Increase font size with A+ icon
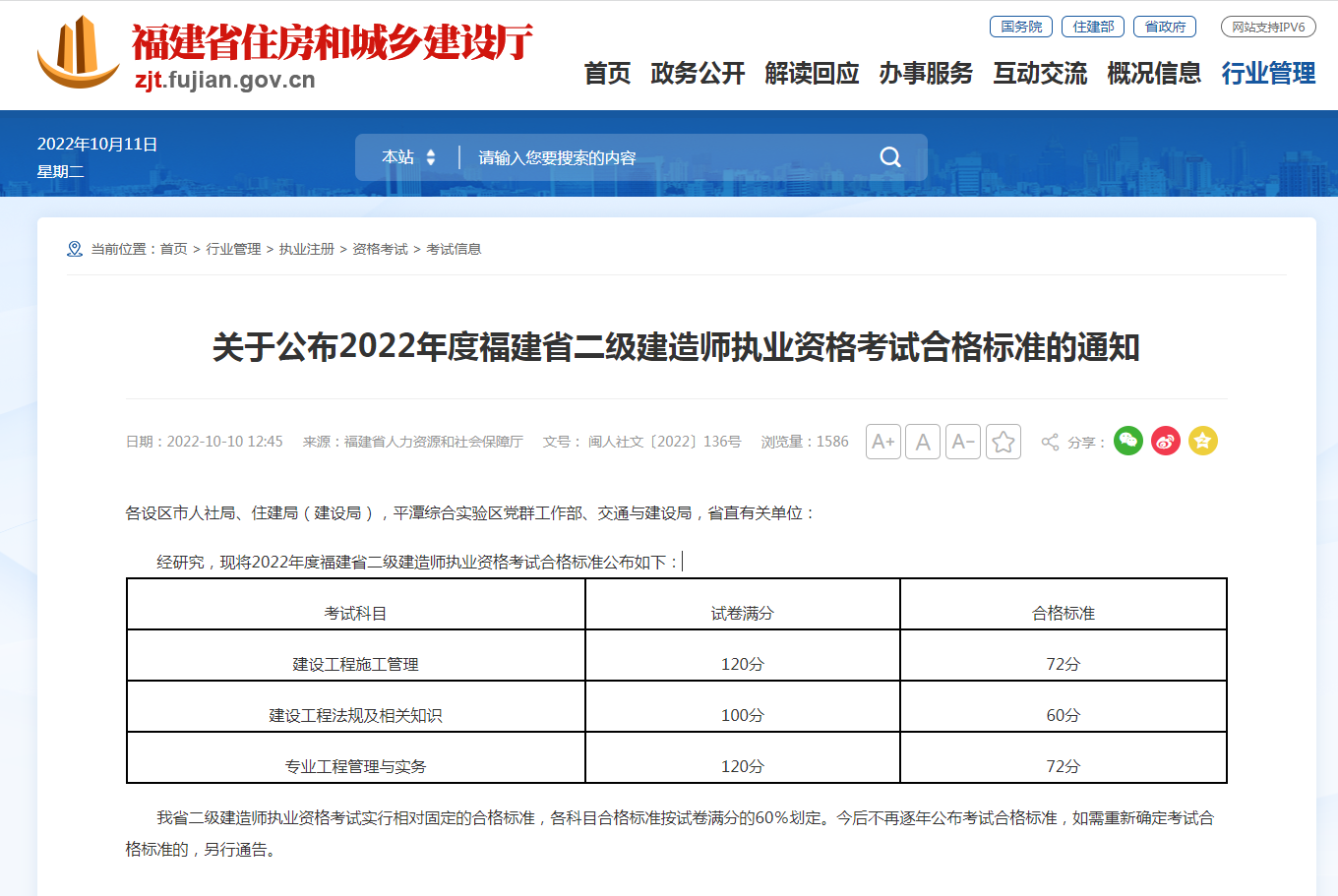 tap(883, 442)
